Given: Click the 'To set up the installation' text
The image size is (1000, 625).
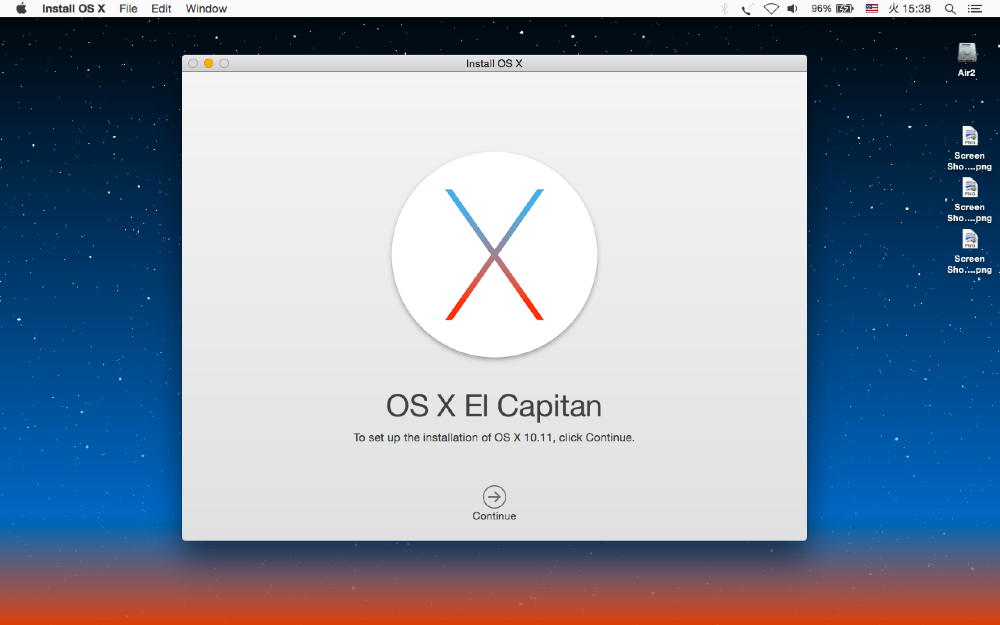Looking at the screenshot, I should (494, 438).
